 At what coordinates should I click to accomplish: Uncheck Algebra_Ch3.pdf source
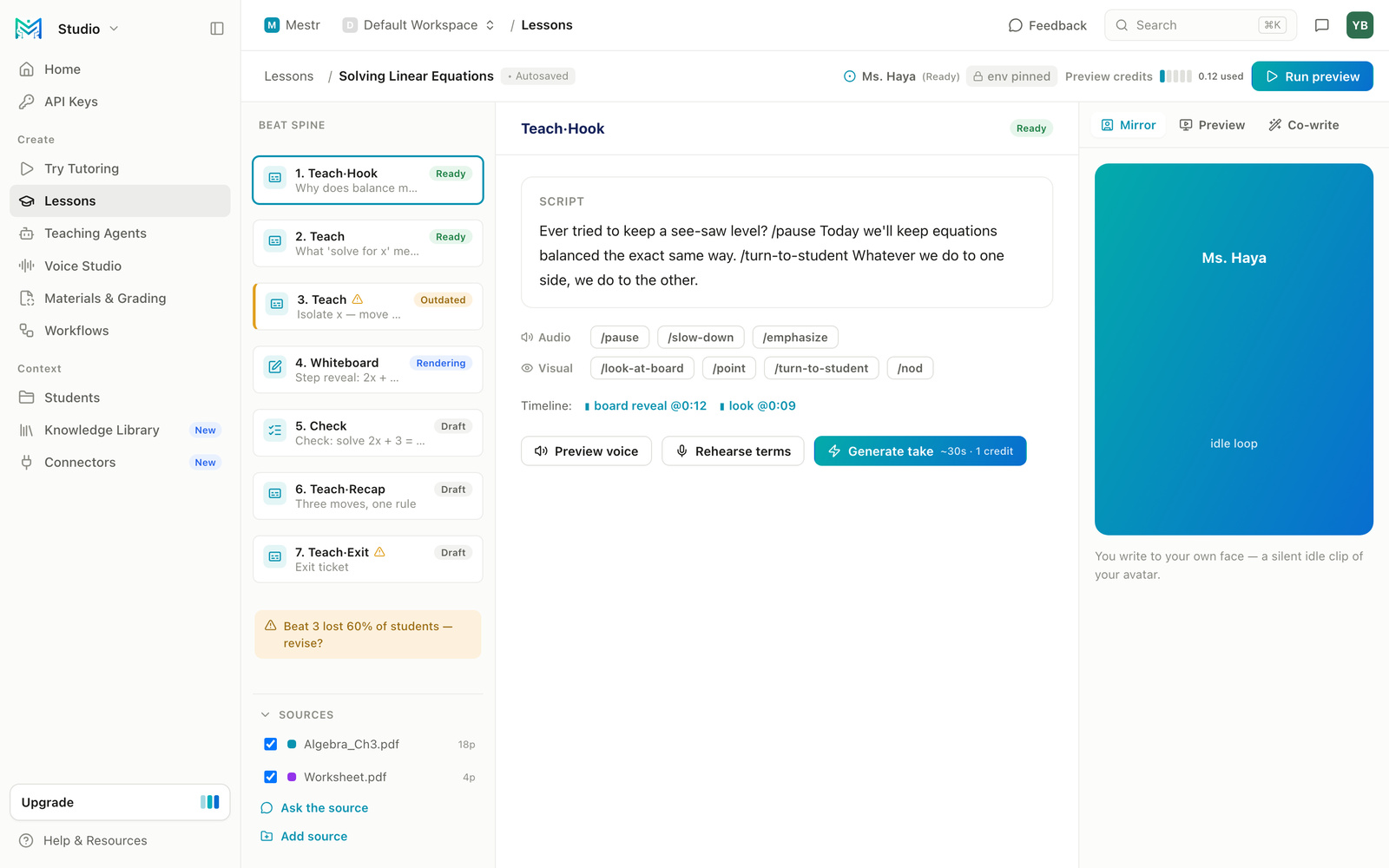[271, 745]
